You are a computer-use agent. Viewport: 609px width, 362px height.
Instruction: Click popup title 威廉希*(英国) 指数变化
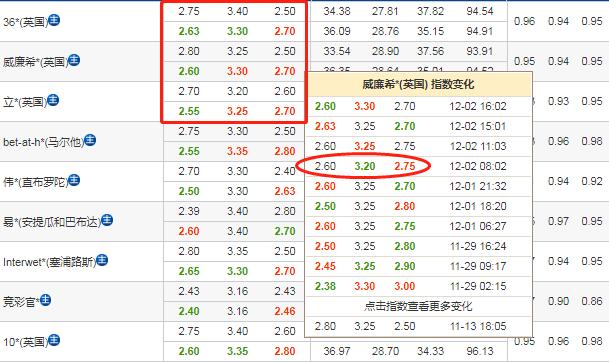pyautogui.click(x=418, y=84)
